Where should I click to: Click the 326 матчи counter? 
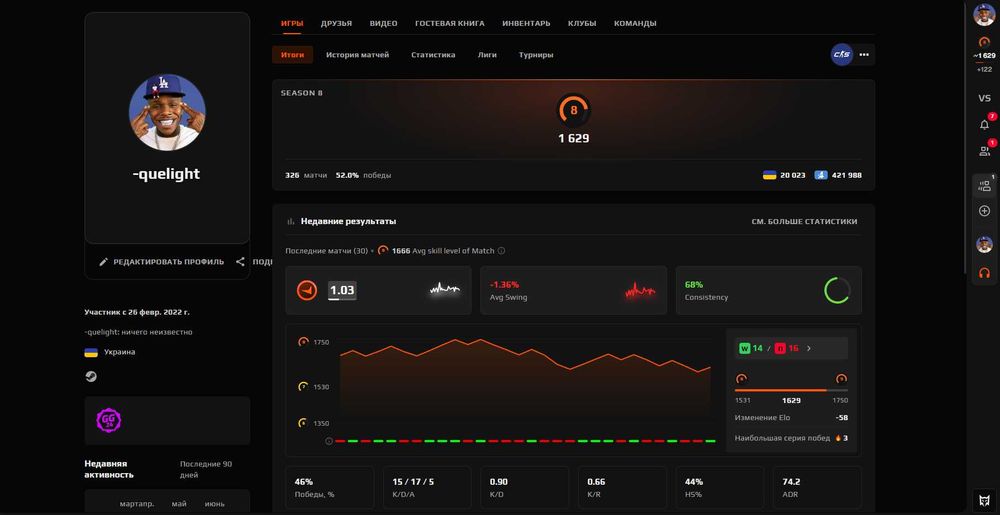click(305, 175)
